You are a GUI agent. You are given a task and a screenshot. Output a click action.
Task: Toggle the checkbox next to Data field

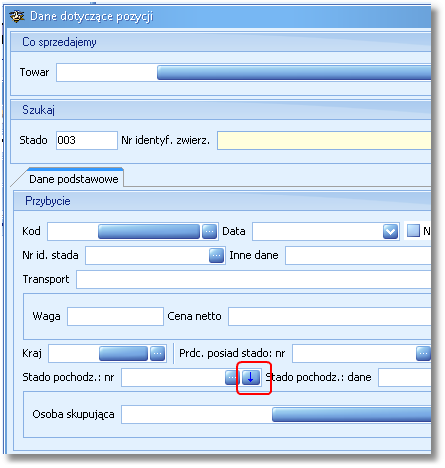pyautogui.click(x=413, y=231)
